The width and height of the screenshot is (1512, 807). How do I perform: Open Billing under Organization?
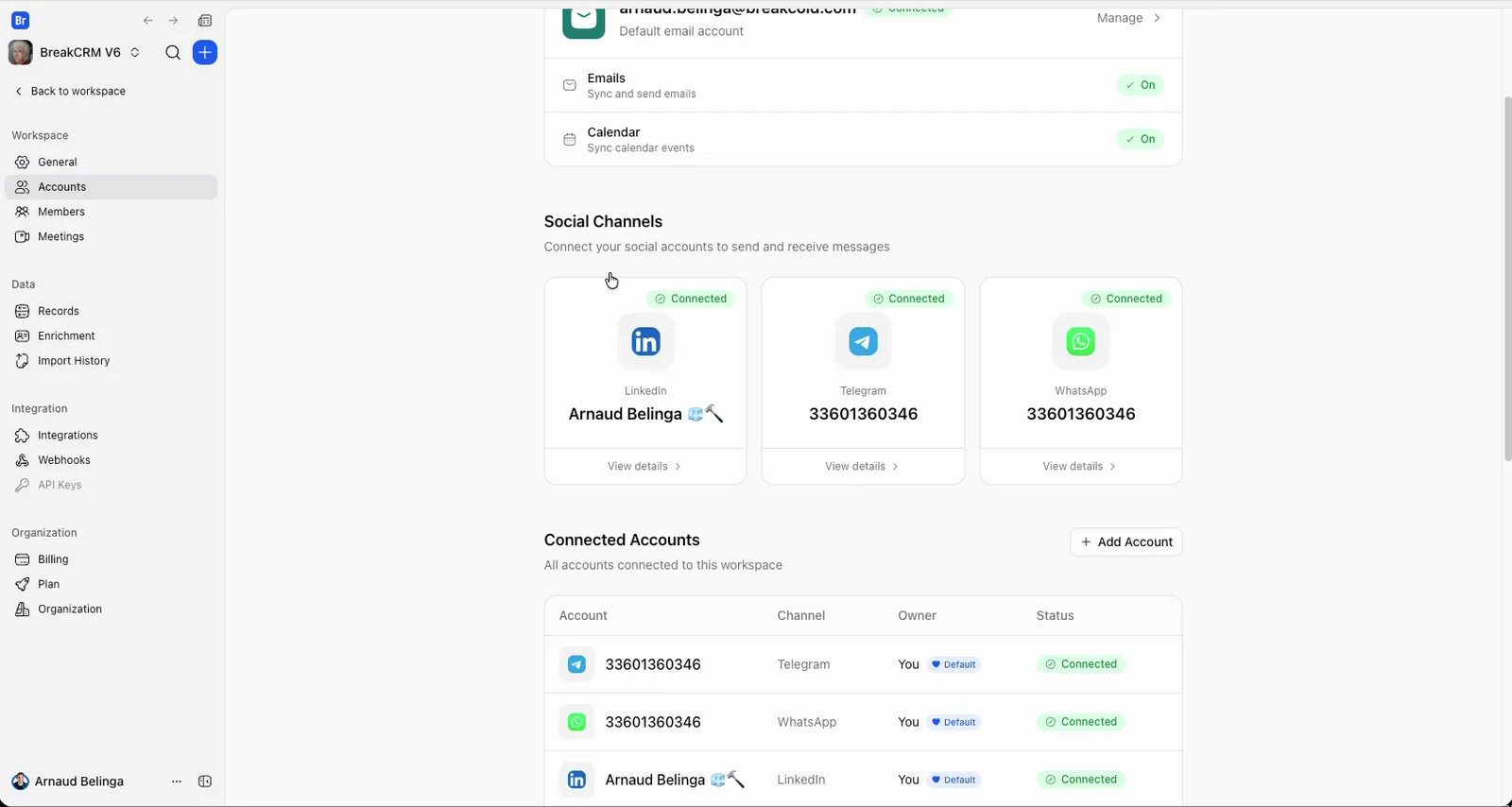click(x=111, y=559)
